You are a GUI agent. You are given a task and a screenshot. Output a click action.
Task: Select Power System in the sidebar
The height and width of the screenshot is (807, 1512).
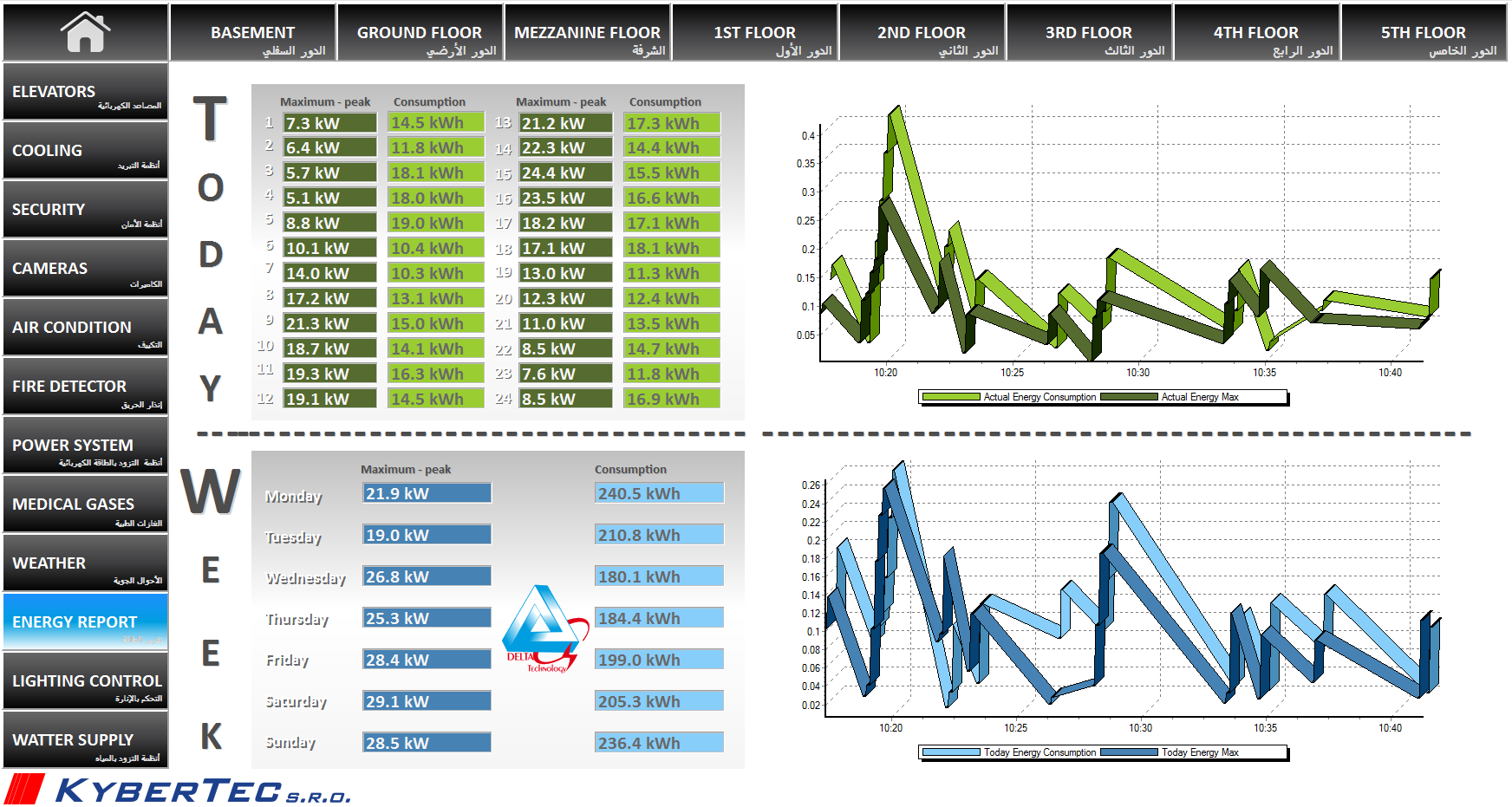tap(85, 446)
